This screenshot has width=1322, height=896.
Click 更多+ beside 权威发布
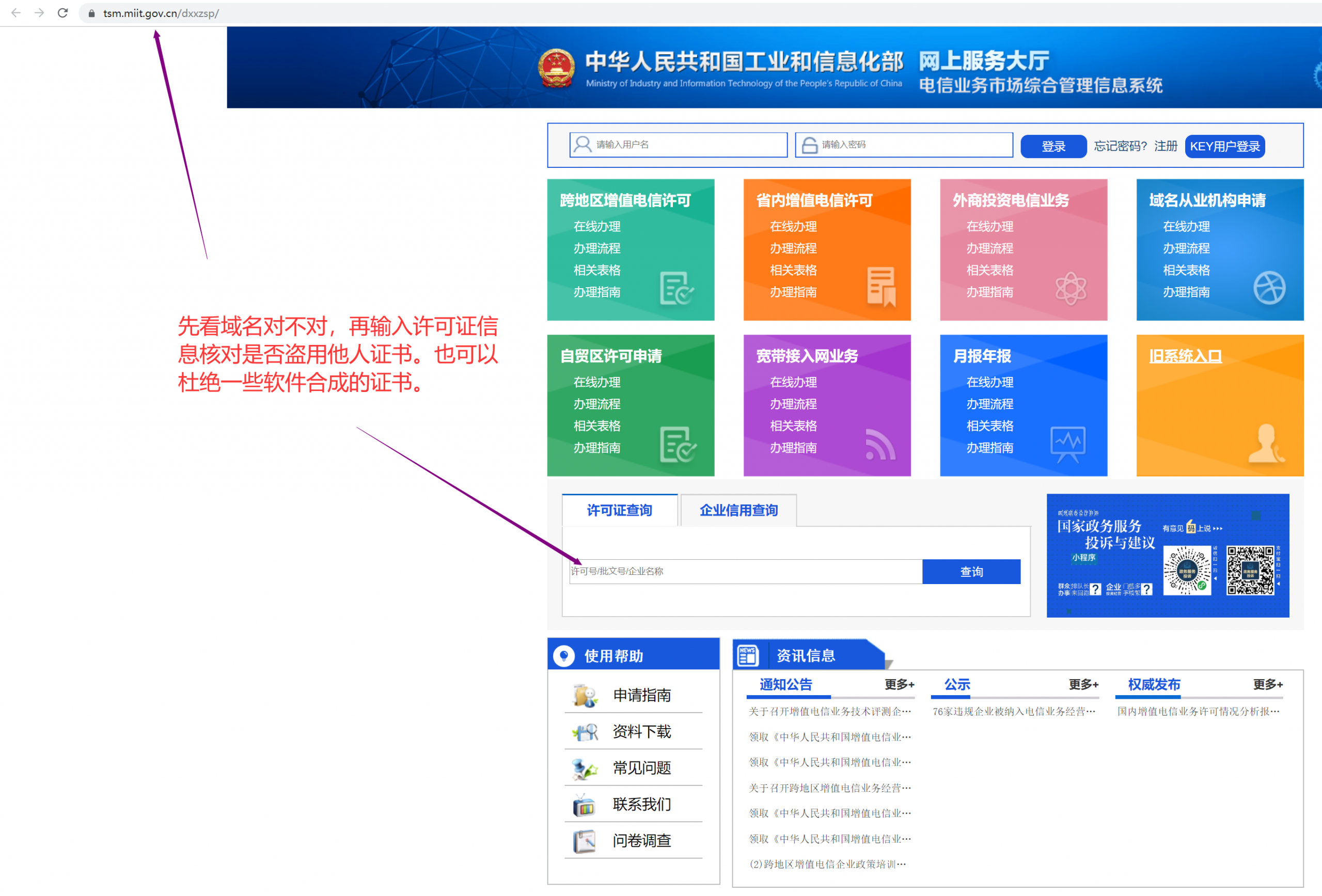(x=1267, y=684)
